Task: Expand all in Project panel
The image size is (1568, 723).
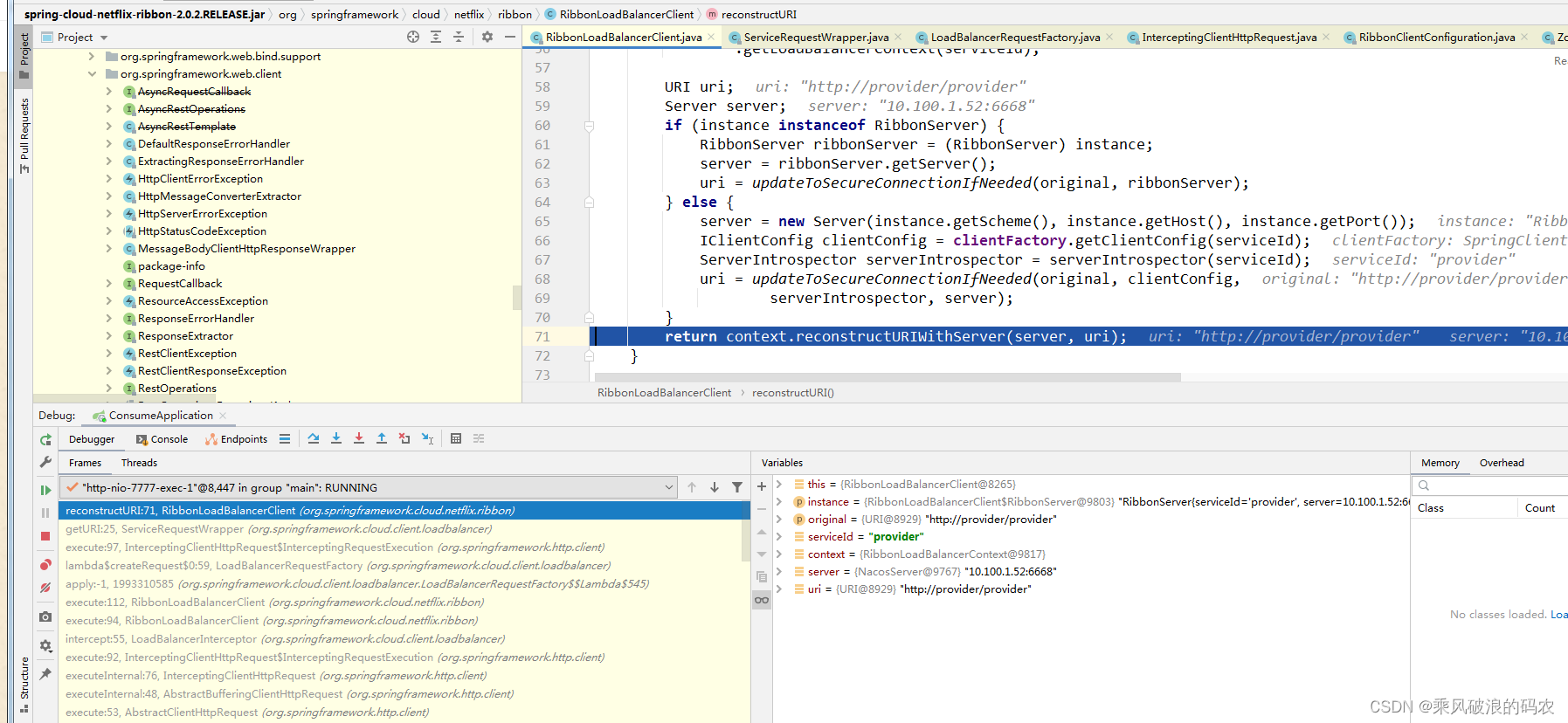Action: point(436,37)
